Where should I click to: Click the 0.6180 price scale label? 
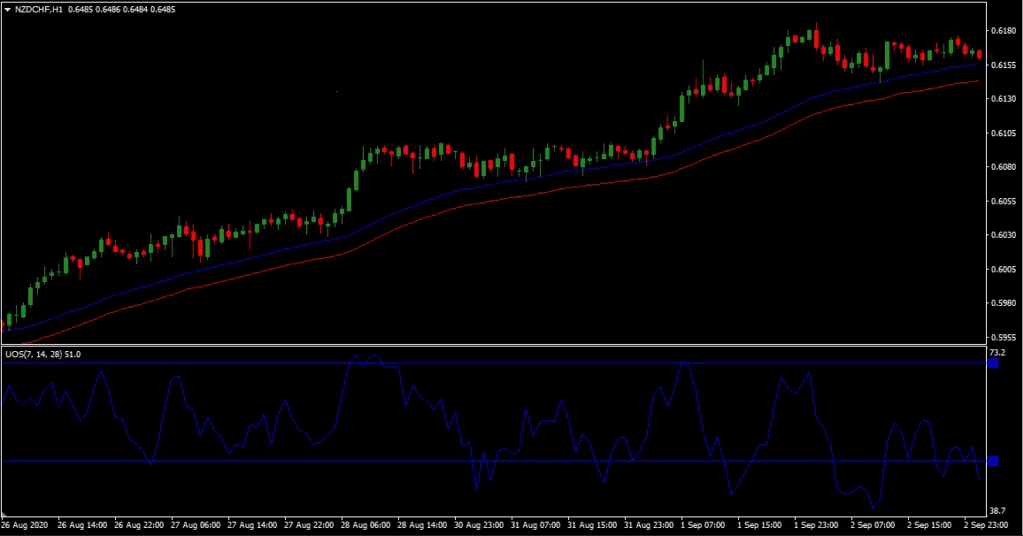1001,31
